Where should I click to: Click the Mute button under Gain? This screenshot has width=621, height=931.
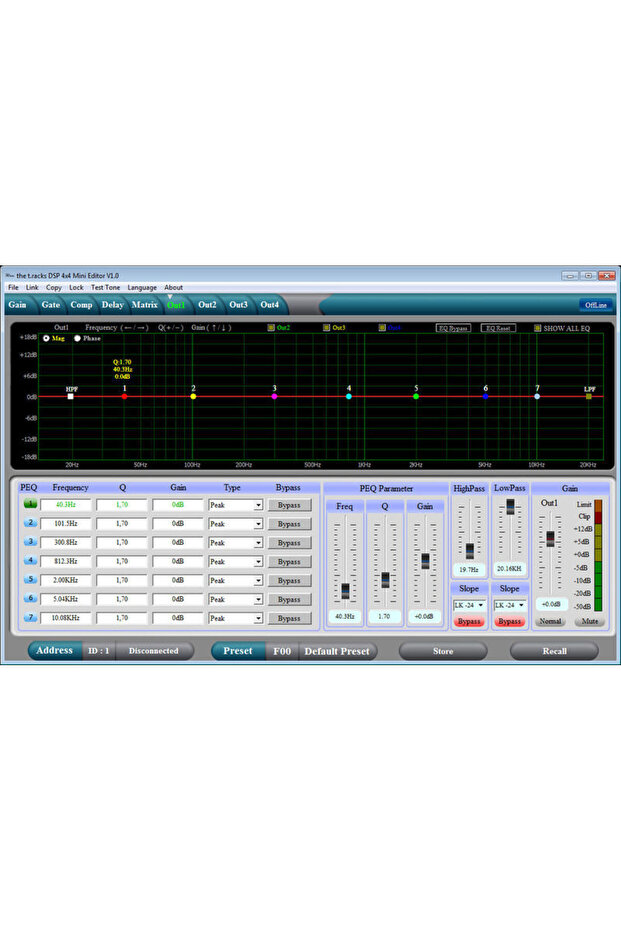coord(588,621)
